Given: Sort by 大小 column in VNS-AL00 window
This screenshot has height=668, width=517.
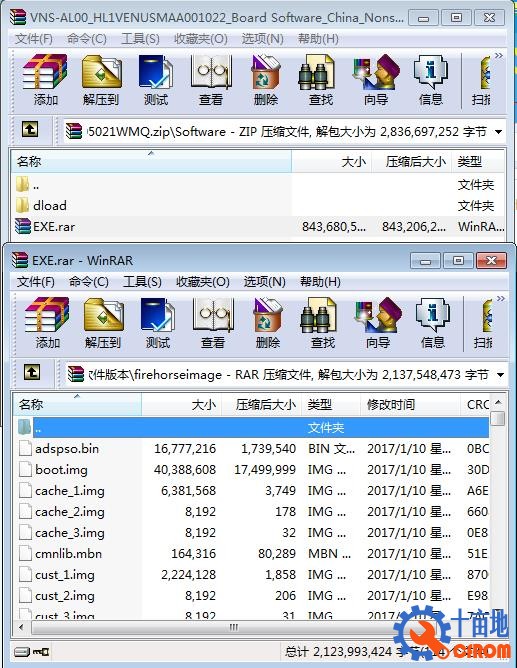Looking at the screenshot, I should click(x=332, y=161).
